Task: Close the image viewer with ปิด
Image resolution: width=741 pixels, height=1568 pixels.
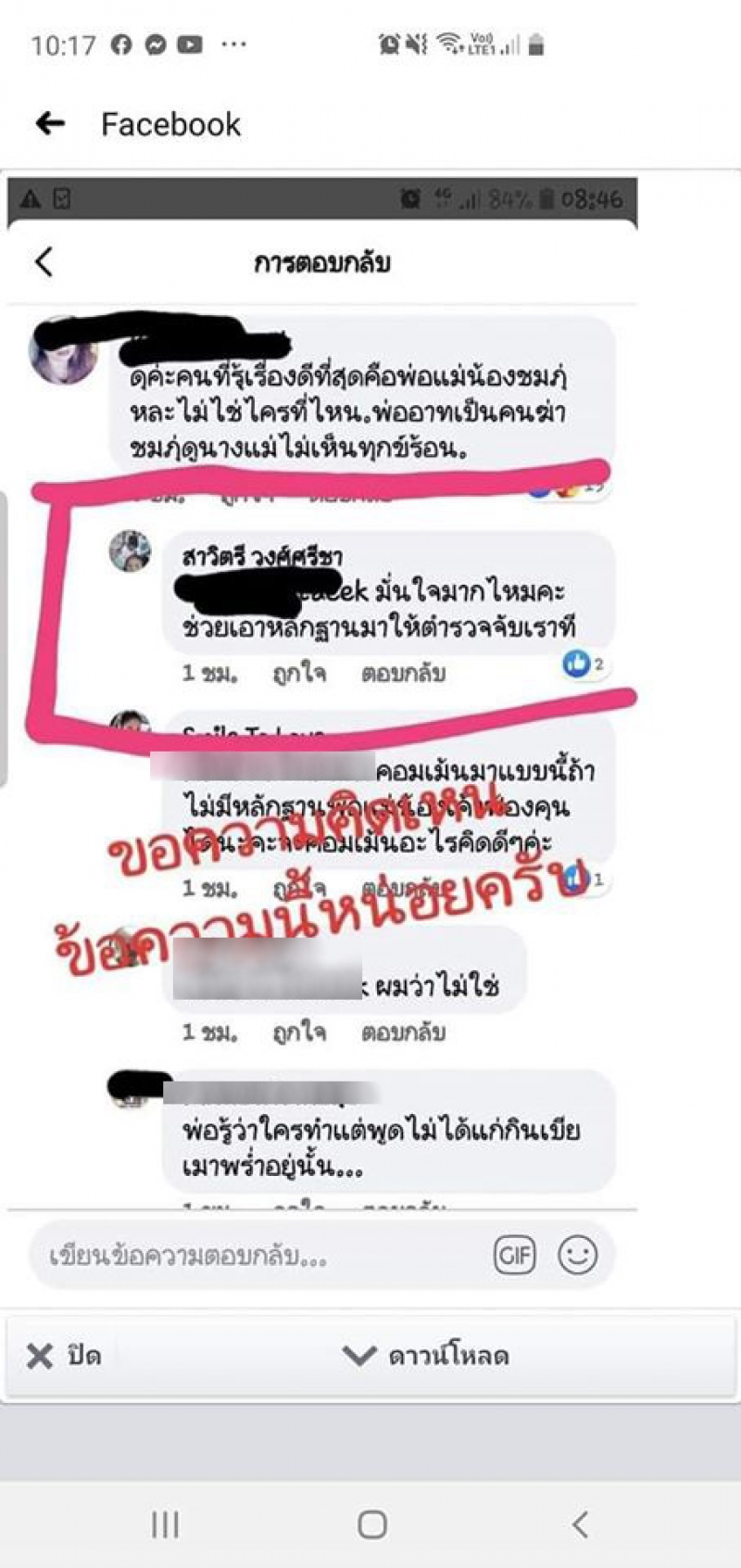Action: click(64, 1356)
